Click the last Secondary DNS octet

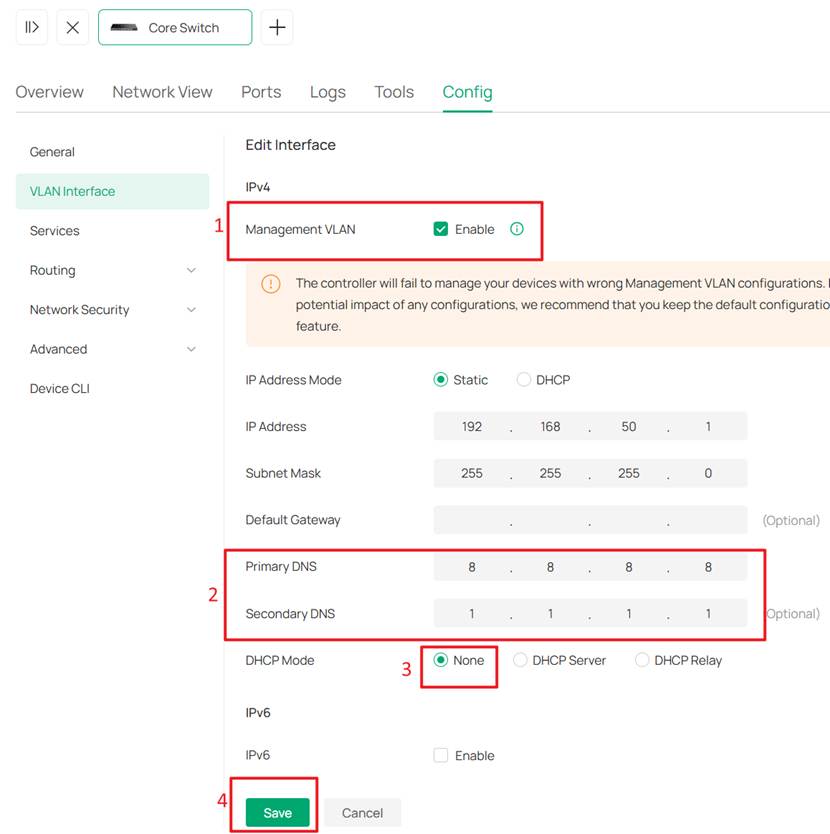click(708, 614)
